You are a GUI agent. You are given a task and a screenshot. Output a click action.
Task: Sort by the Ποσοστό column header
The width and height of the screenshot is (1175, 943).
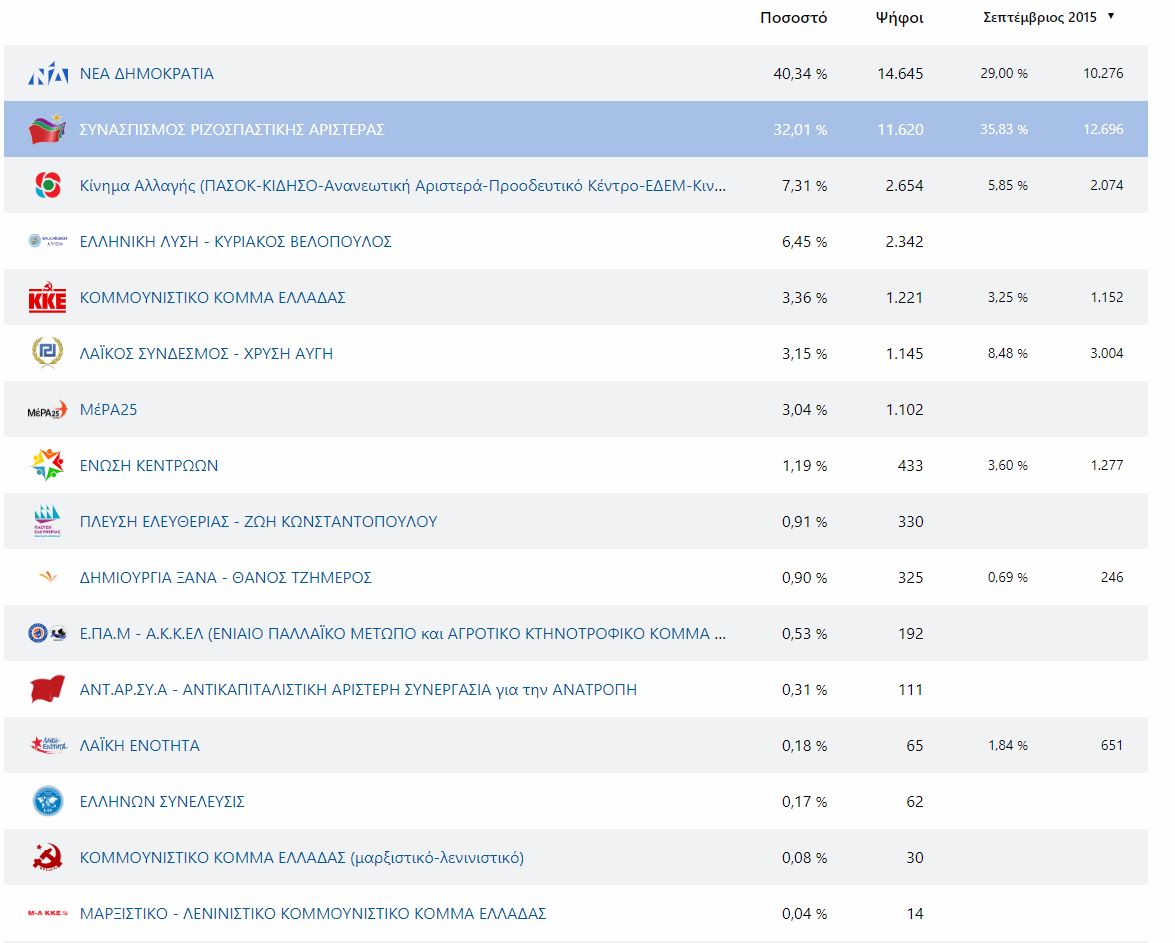pos(793,18)
